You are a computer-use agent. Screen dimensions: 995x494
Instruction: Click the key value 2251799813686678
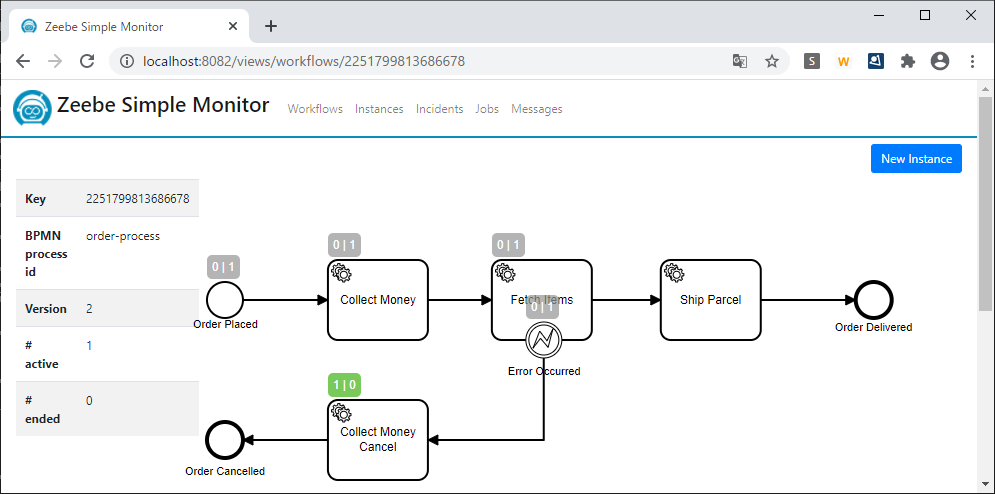pyautogui.click(x=138, y=199)
